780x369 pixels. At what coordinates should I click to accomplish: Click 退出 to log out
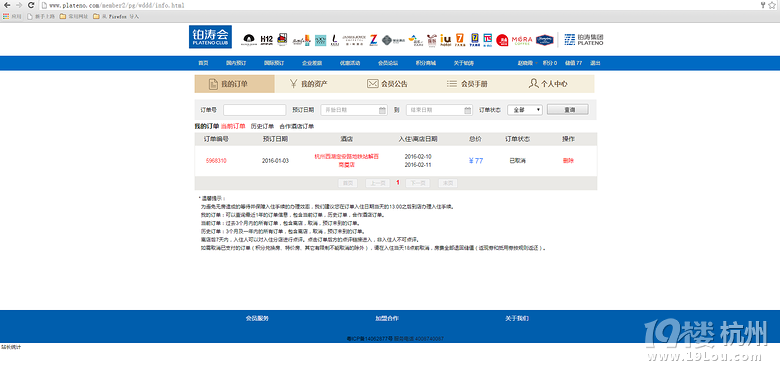(595, 63)
